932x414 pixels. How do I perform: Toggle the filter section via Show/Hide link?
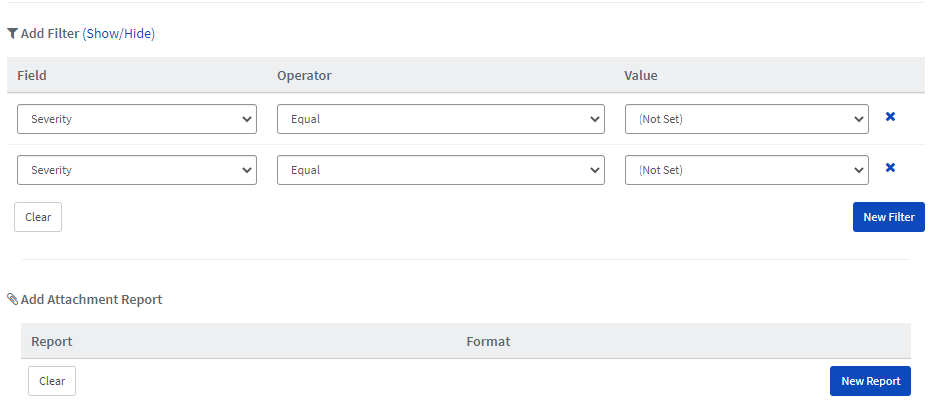118,34
